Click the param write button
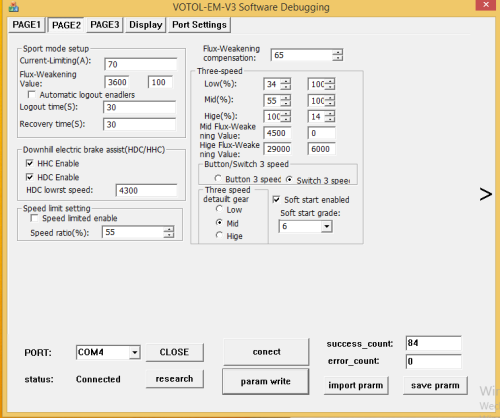500x418 pixels. [266, 381]
